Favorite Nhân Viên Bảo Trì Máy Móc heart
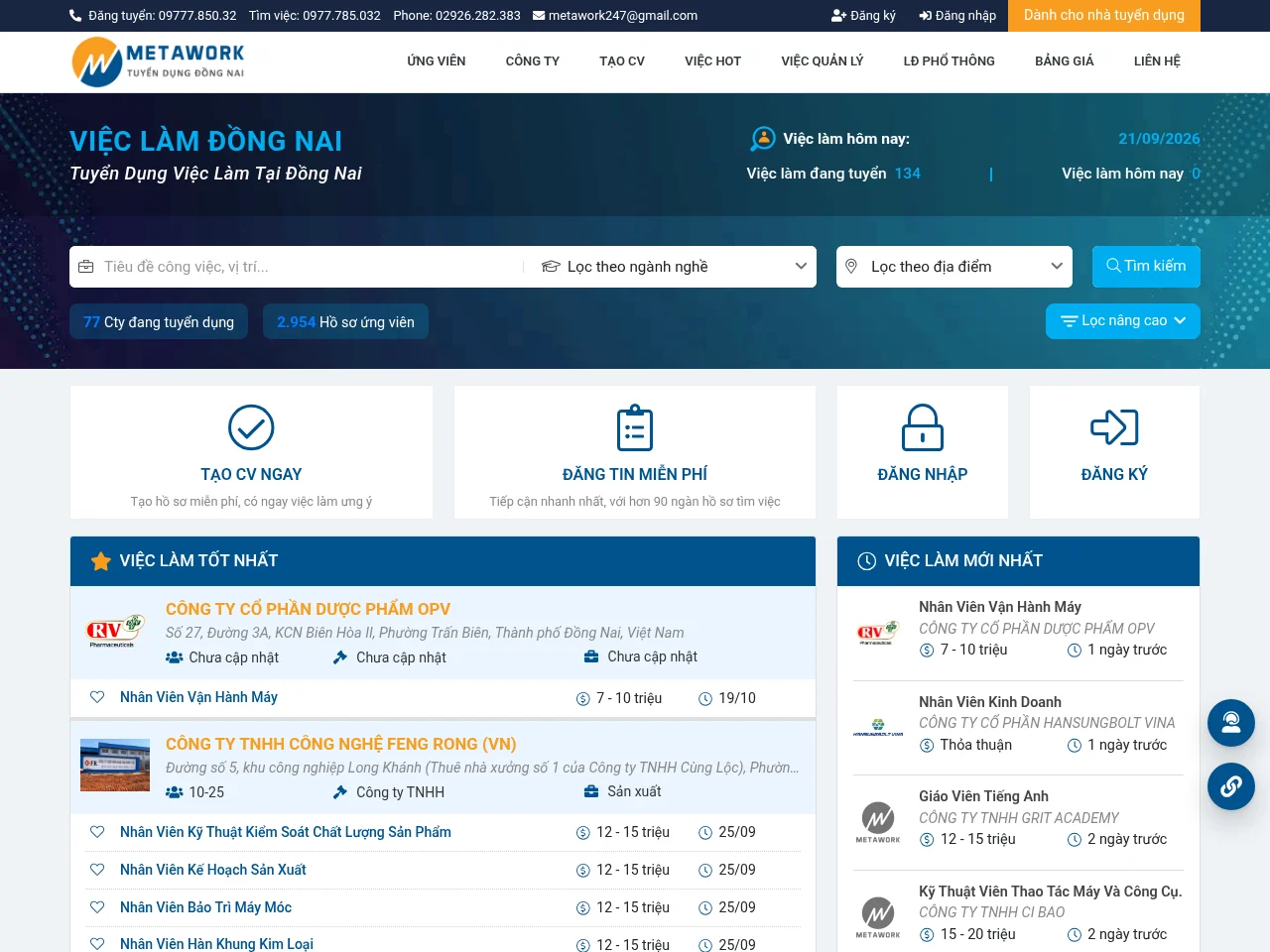The height and width of the screenshot is (952, 1270). [97, 907]
